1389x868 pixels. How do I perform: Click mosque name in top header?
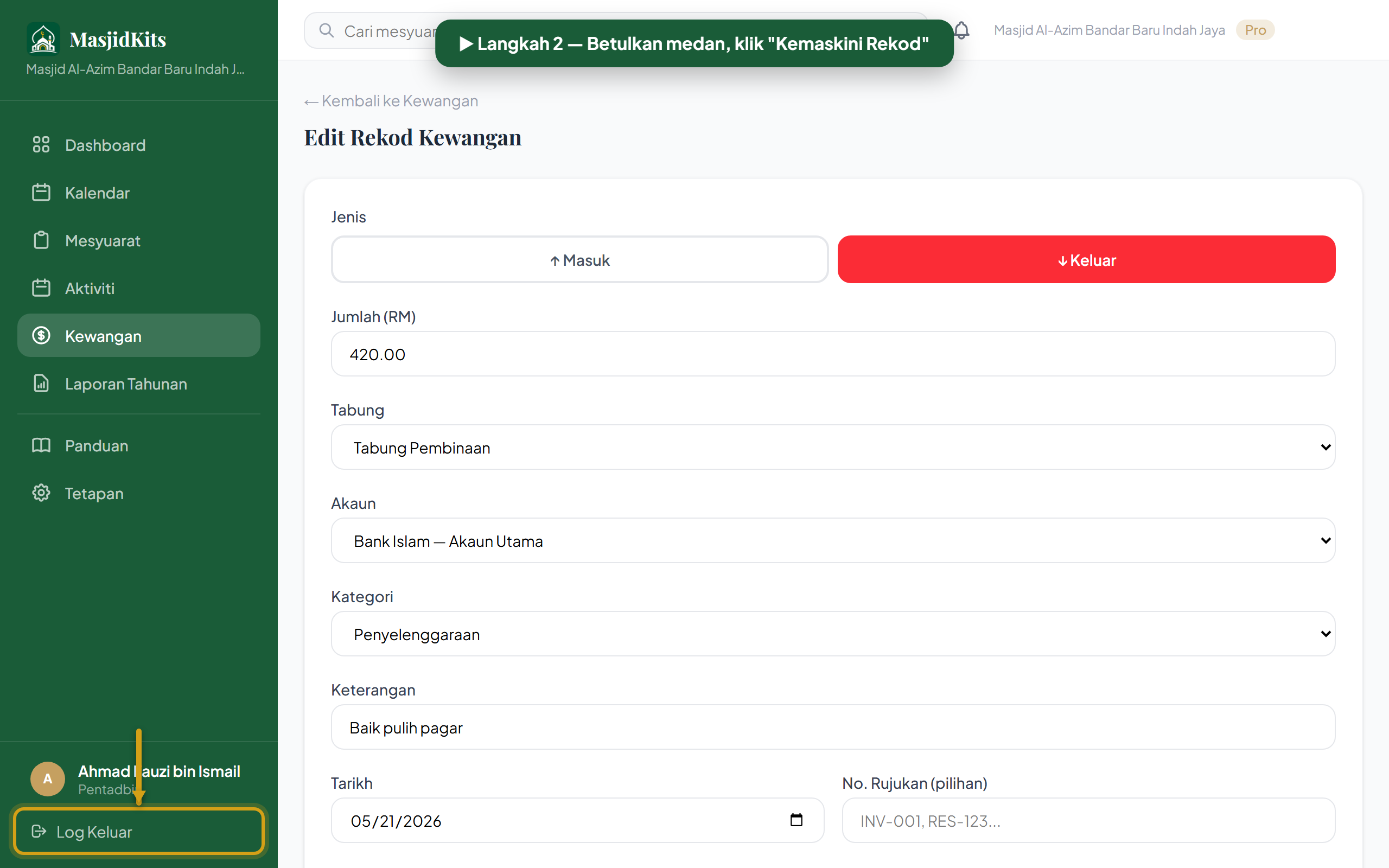1109,30
